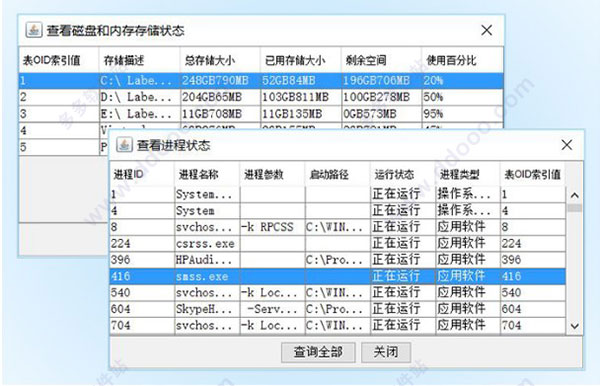Sort by 进程ID column header
This screenshot has width=600, height=386.
[x=142, y=174]
